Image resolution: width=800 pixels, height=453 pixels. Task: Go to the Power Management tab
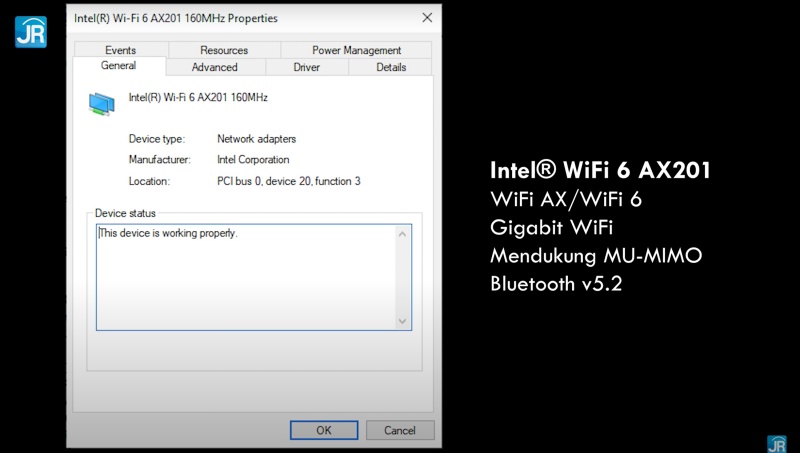(x=356, y=50)
